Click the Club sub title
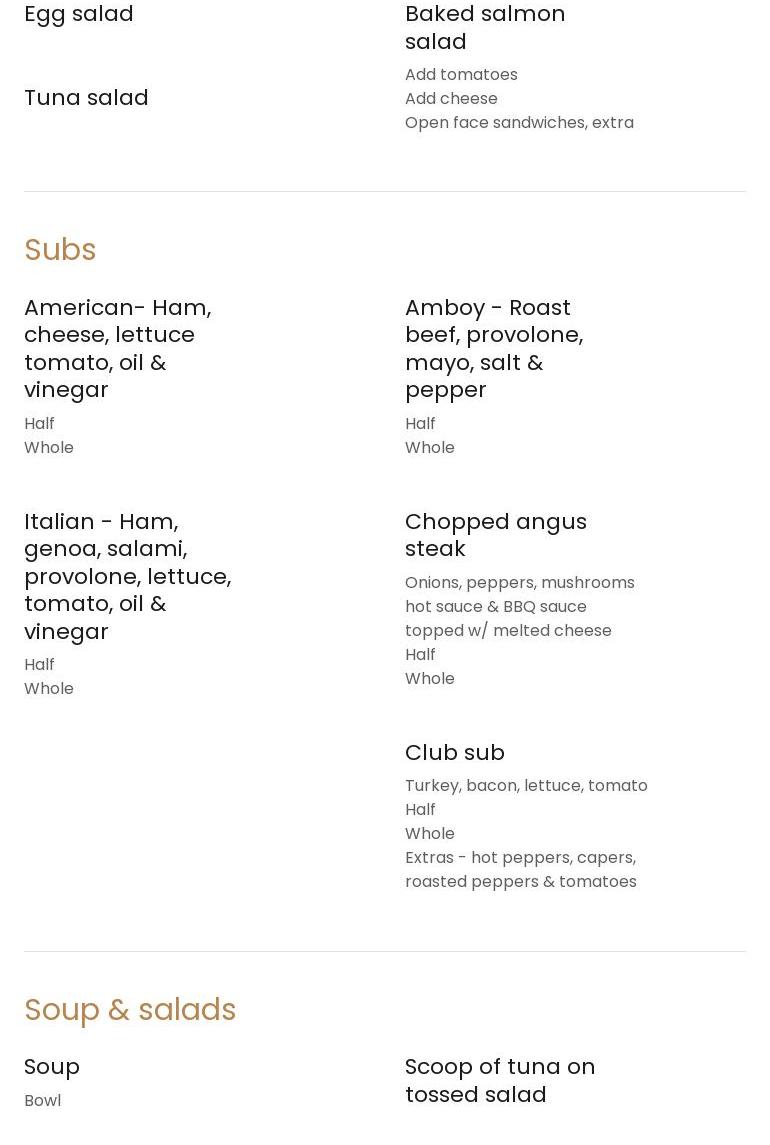This screenshot has height=1145, width=770. click(x=454, y=752)
